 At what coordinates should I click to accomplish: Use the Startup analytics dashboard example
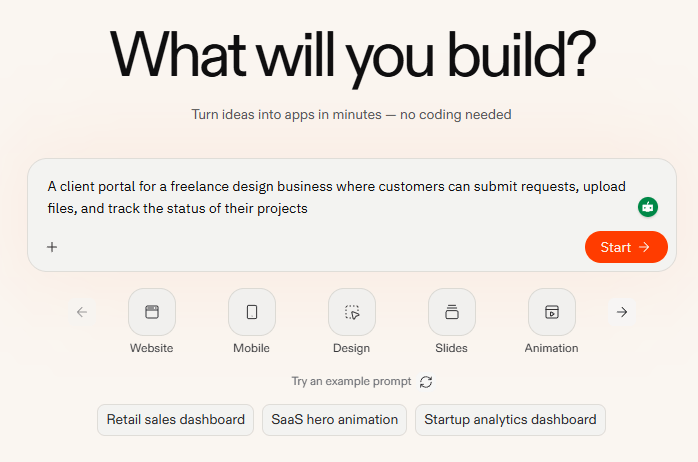coord(510,420)
